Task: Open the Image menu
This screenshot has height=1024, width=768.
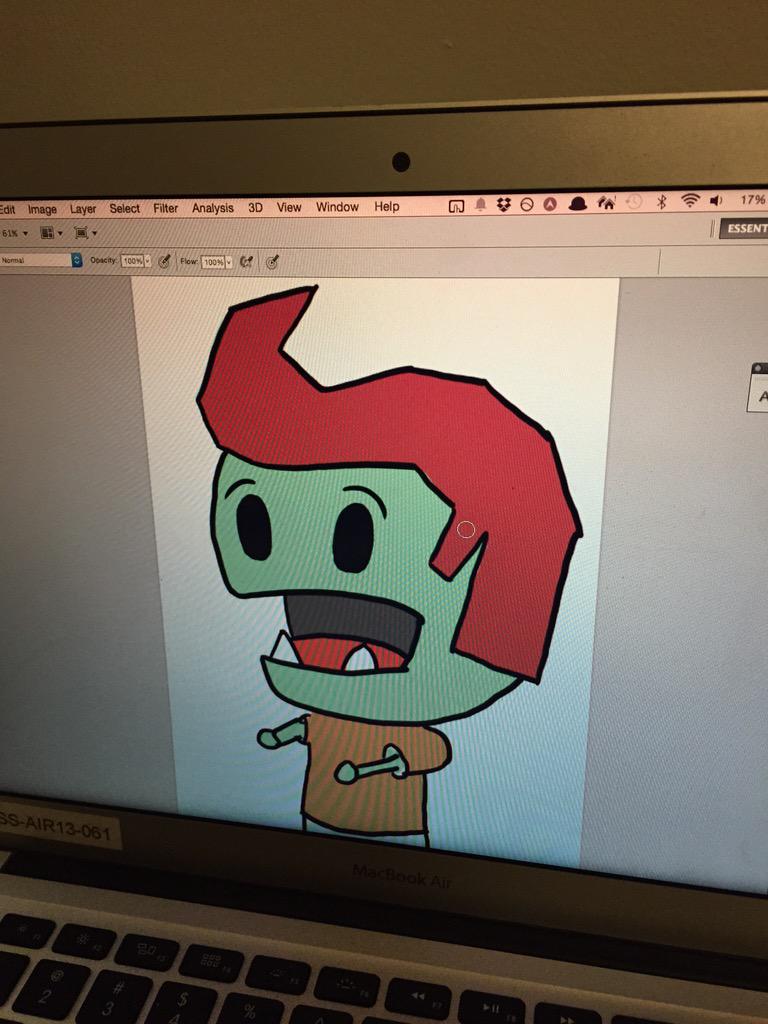Action: 42,210
